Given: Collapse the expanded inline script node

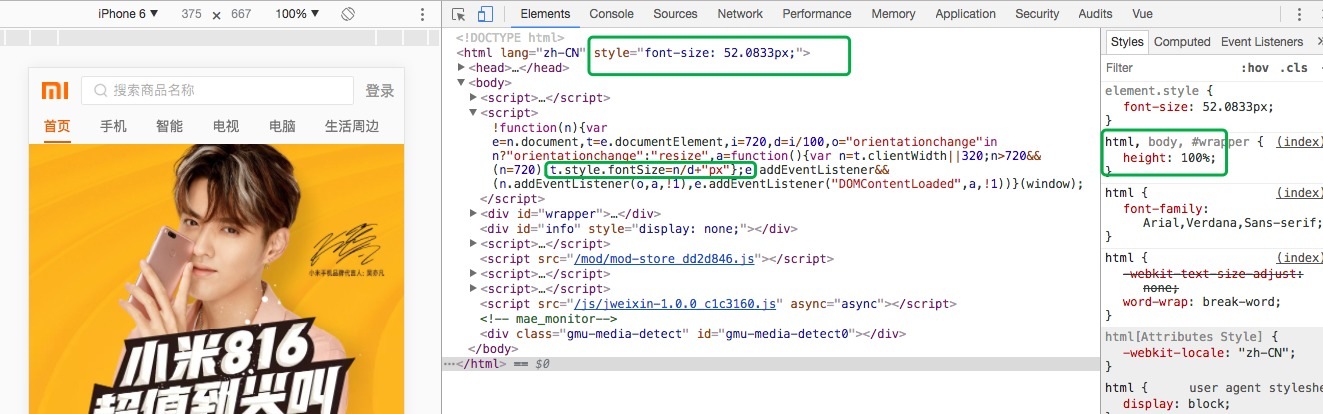Looking at the screenshot, I should point(474,113).
